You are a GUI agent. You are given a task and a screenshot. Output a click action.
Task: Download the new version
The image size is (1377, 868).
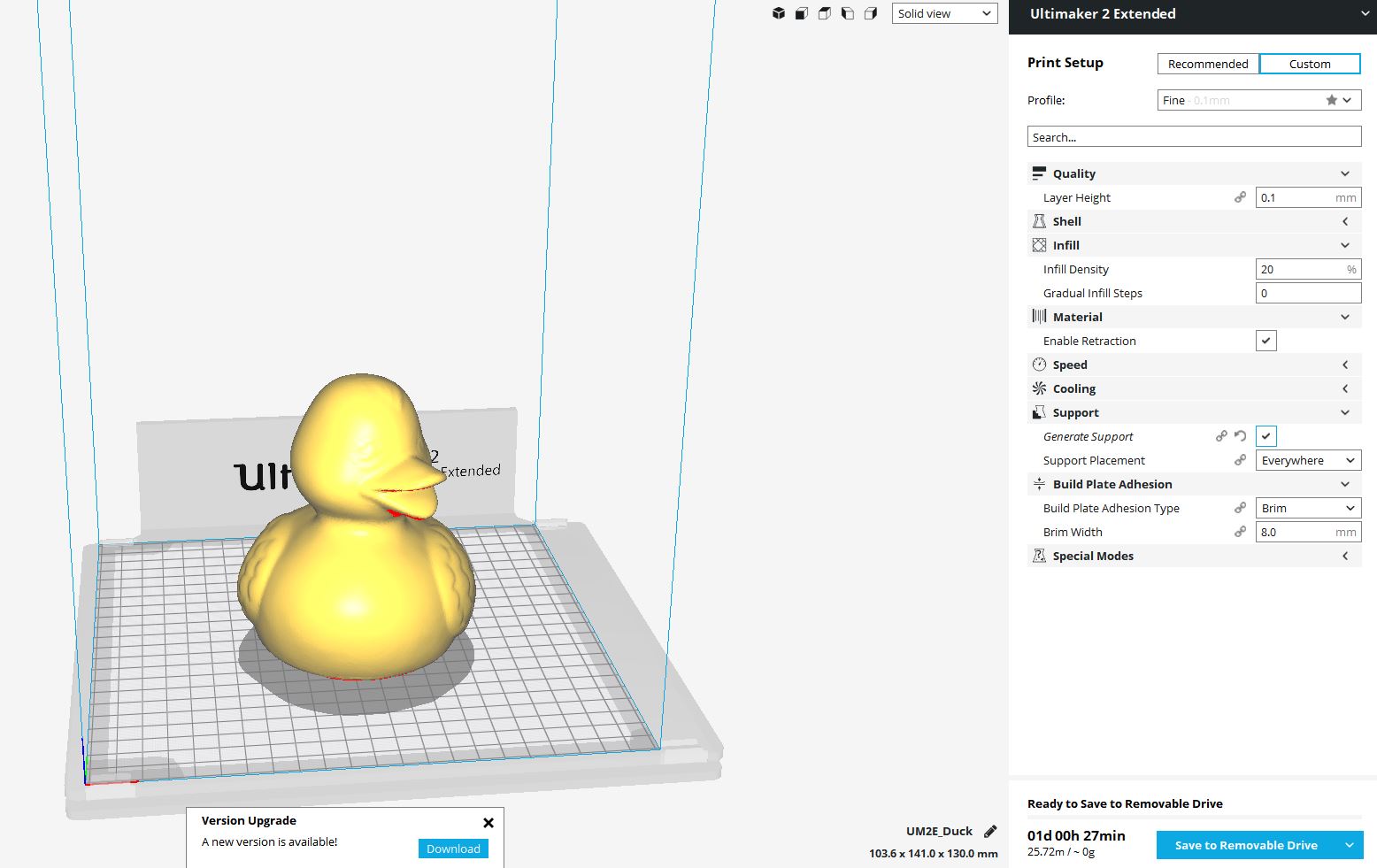click(x=453, y=849)
